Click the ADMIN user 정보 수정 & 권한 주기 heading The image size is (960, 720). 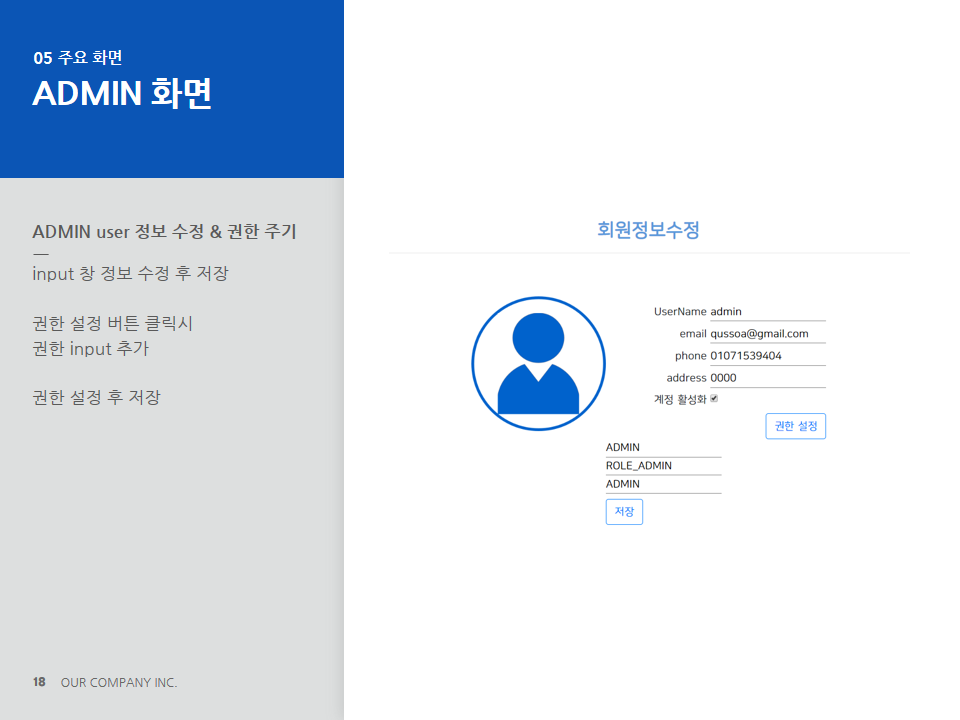pyautogui.click(x=164, y=232)
